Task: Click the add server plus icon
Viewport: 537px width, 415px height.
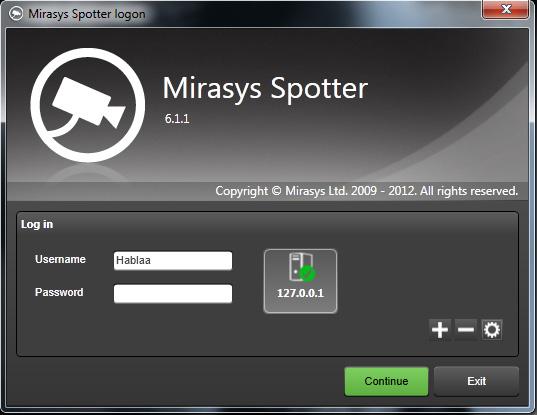Action: [x=440, y=330]
